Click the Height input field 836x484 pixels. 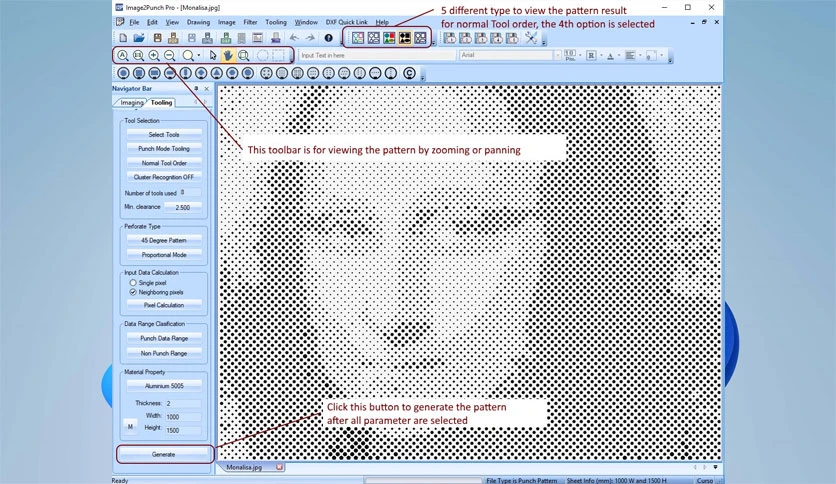tap(183, 430)
